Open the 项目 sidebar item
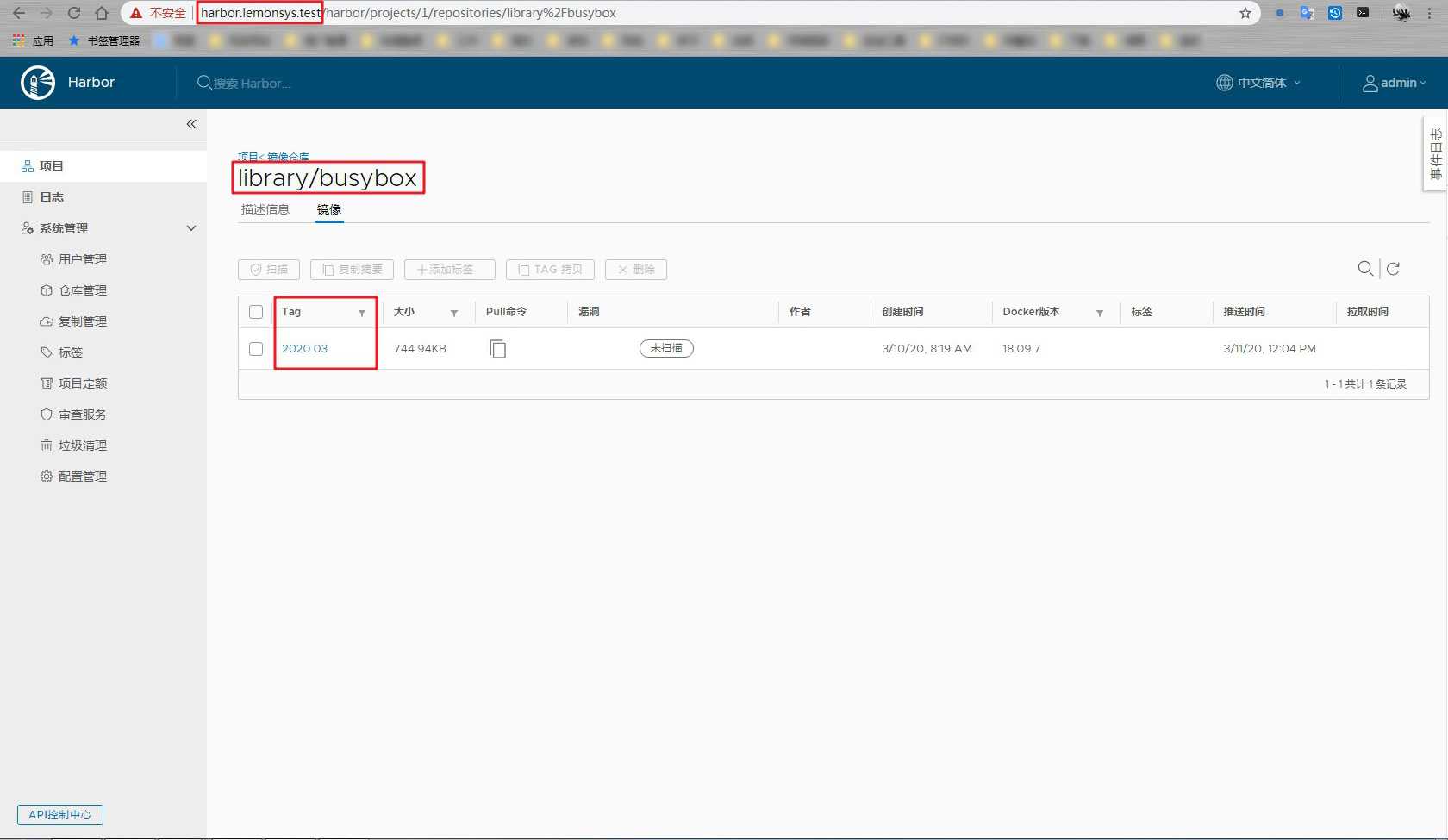Screen dimensions: 1448x840 [x=103, y=166]
